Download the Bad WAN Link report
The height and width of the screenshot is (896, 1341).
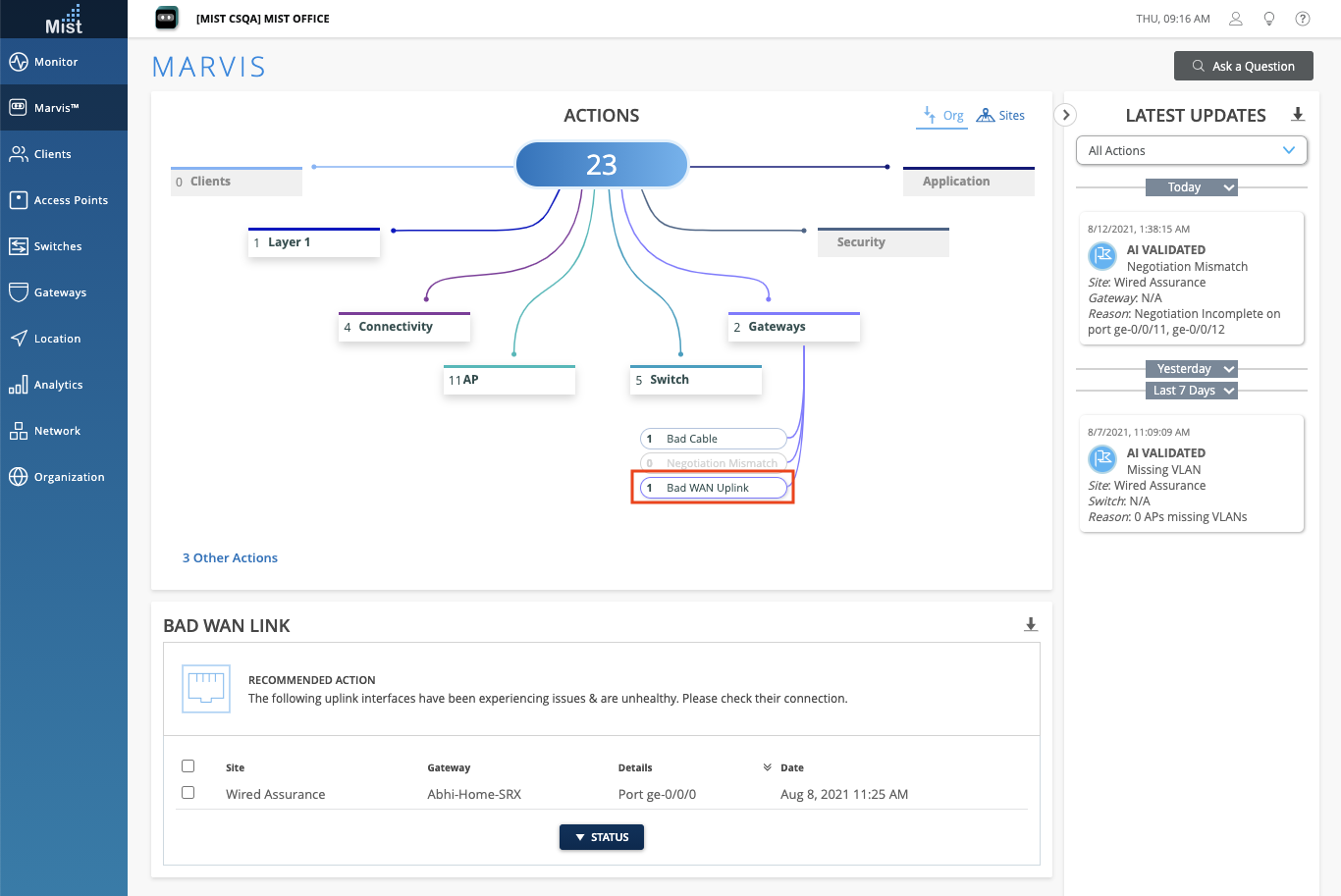pyautogui.click(x=1031, y=625)
